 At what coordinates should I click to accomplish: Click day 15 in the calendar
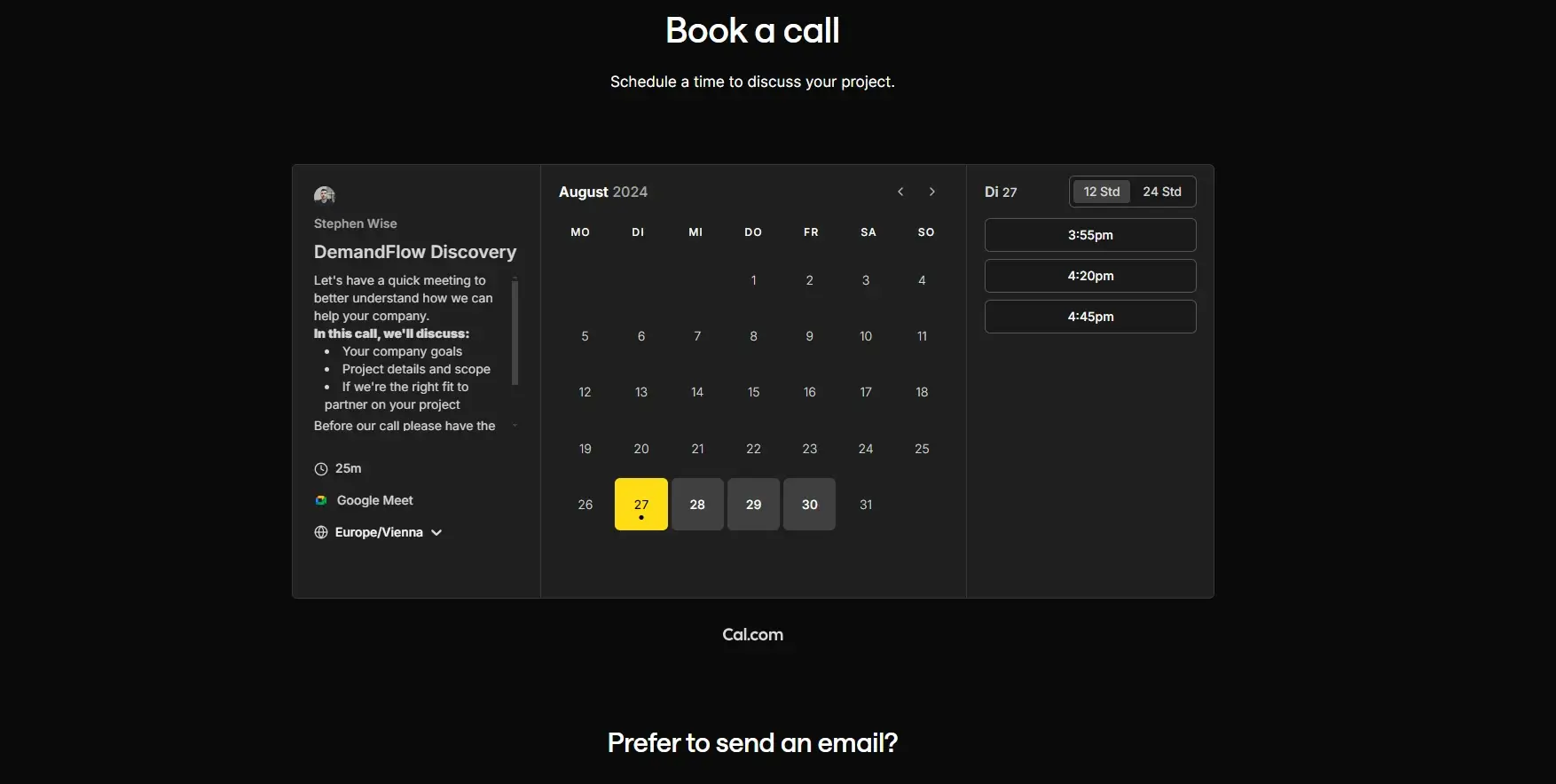click(753, 392)
